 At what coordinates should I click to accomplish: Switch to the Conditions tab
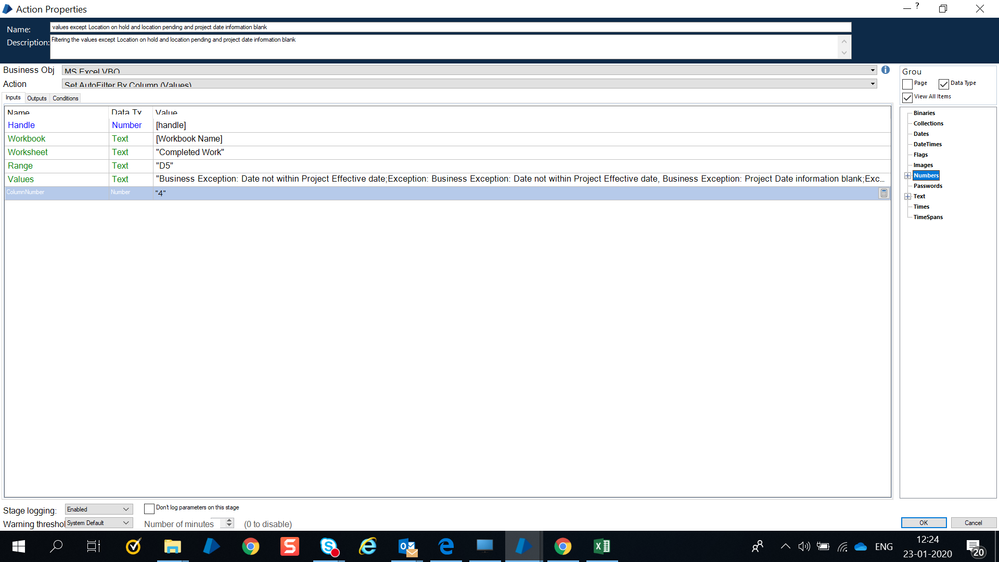[66, 98]
